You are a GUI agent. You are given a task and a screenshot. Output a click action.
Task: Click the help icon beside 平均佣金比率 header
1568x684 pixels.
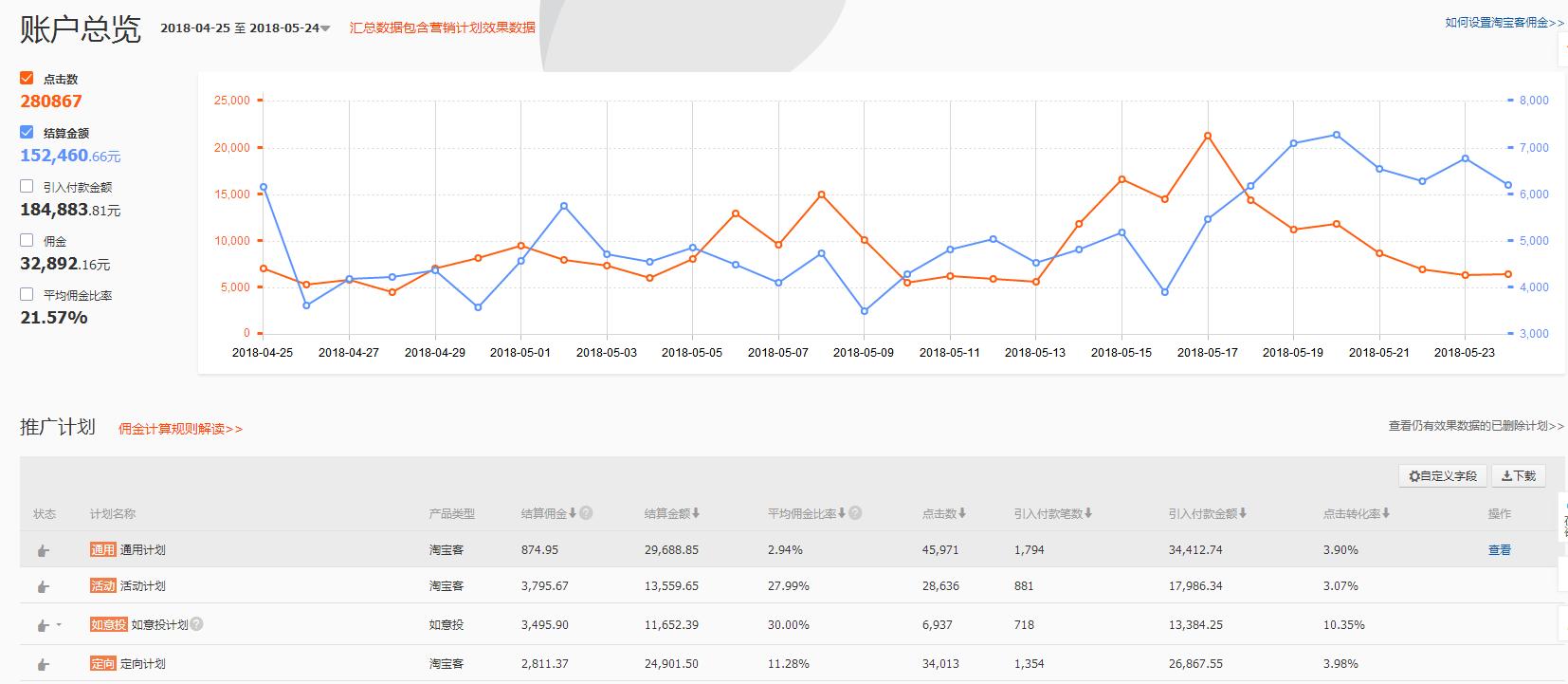click(x=855, y=513)
